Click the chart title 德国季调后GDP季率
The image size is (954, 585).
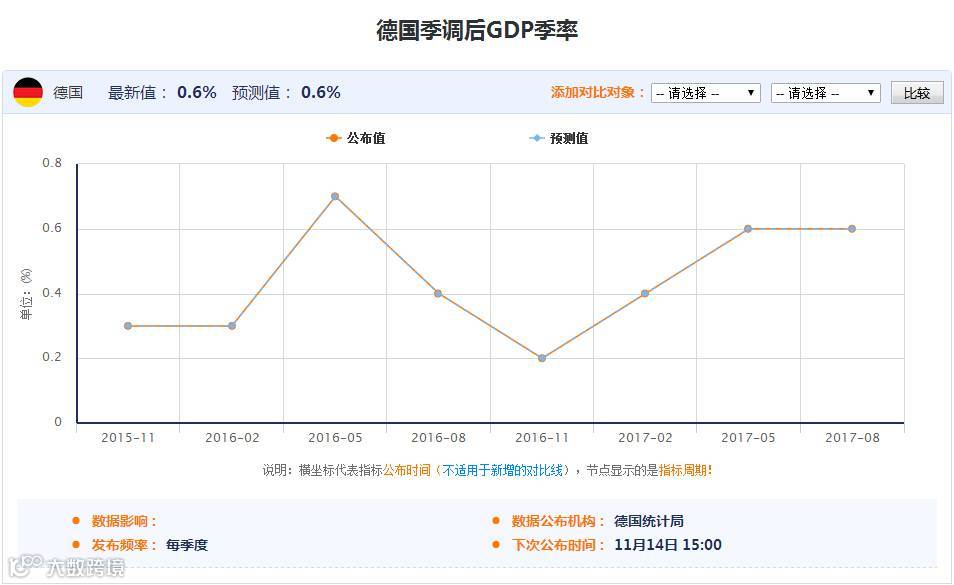(x=477, y=30)
